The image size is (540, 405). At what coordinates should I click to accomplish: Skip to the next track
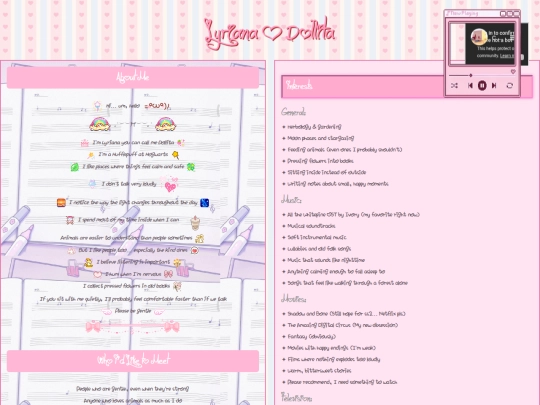[494, 85]
